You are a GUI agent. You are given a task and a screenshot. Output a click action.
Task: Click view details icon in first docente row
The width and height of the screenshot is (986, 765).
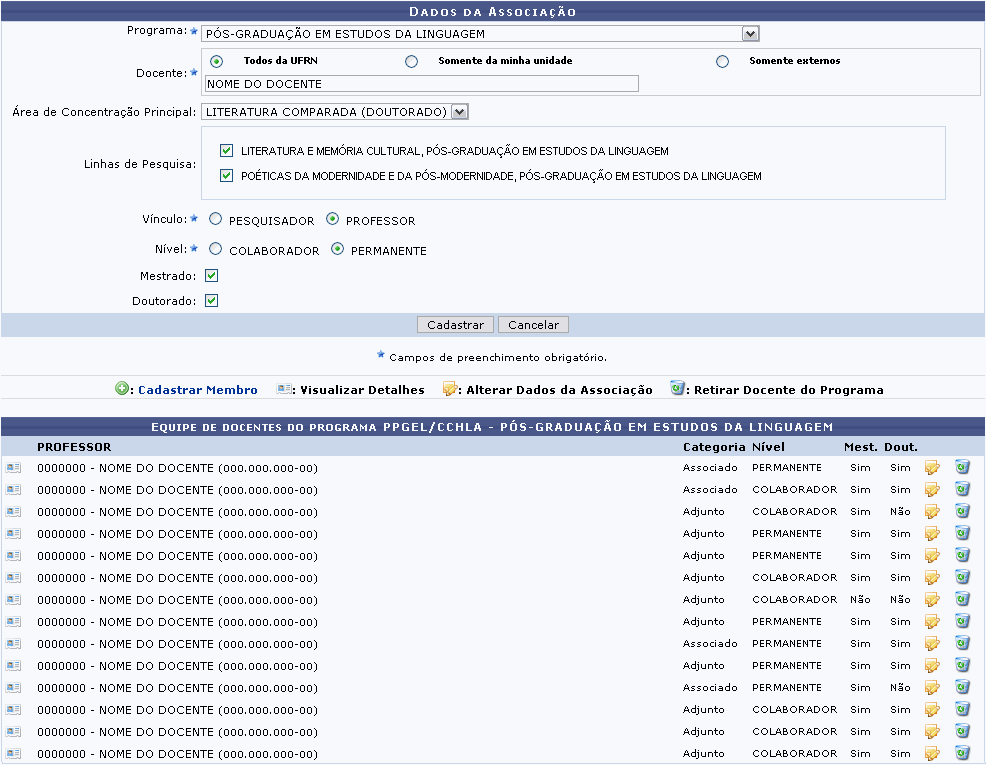[x=12, y=468]
